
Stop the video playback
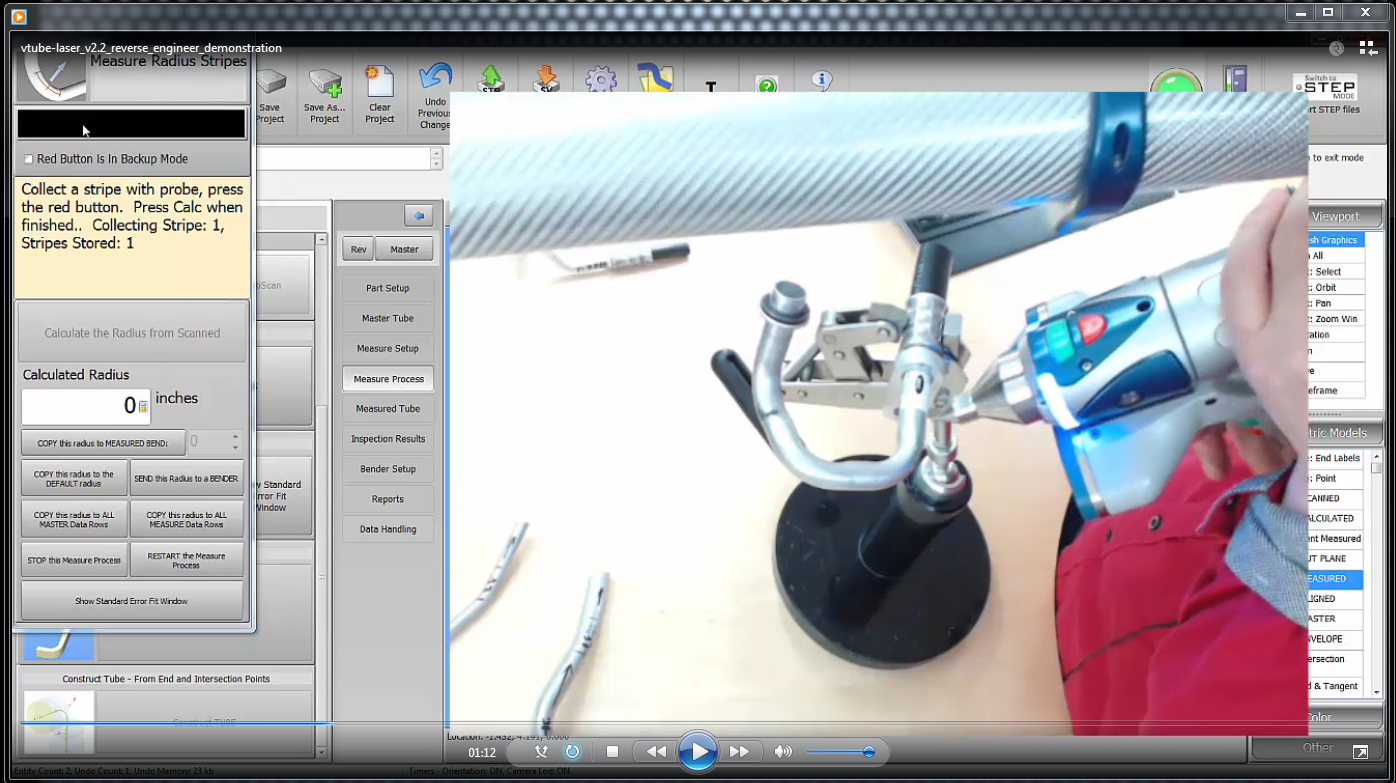[613, 752]
